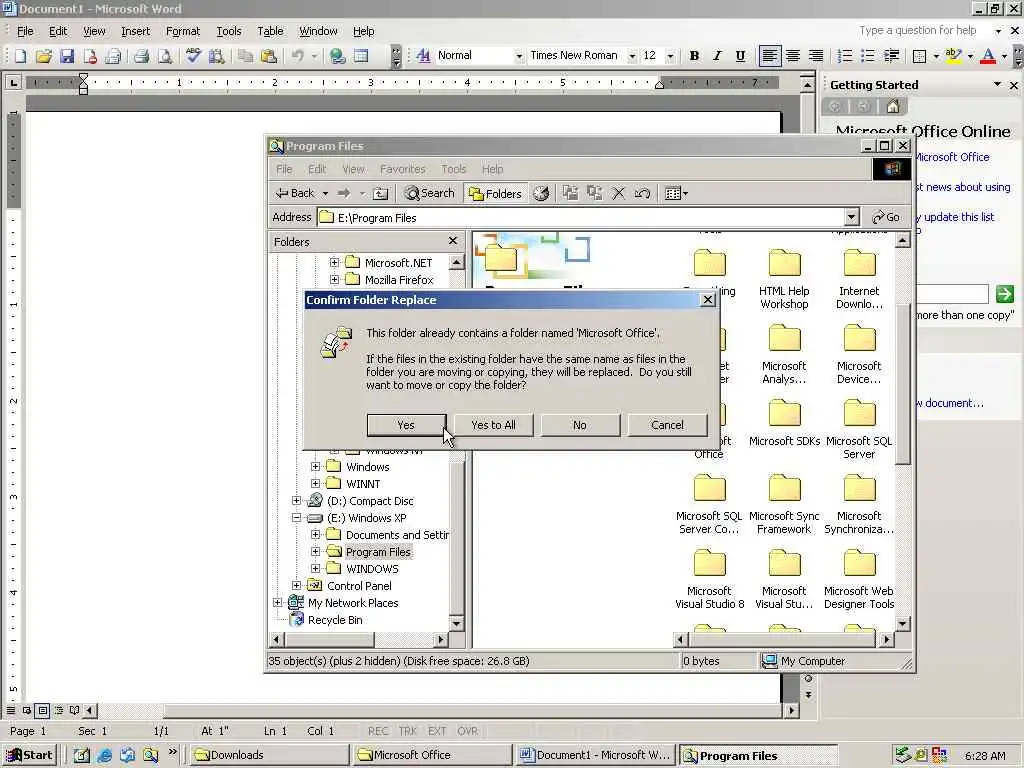Click the Home icon in Getting Started pane
Viewport: 1024px width, 768px height.
893,106
